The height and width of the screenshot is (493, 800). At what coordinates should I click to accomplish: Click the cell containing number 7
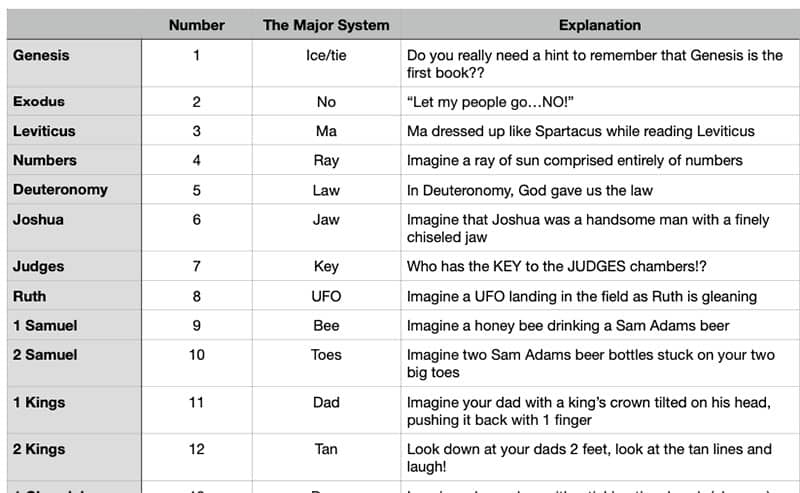[196, 267]
